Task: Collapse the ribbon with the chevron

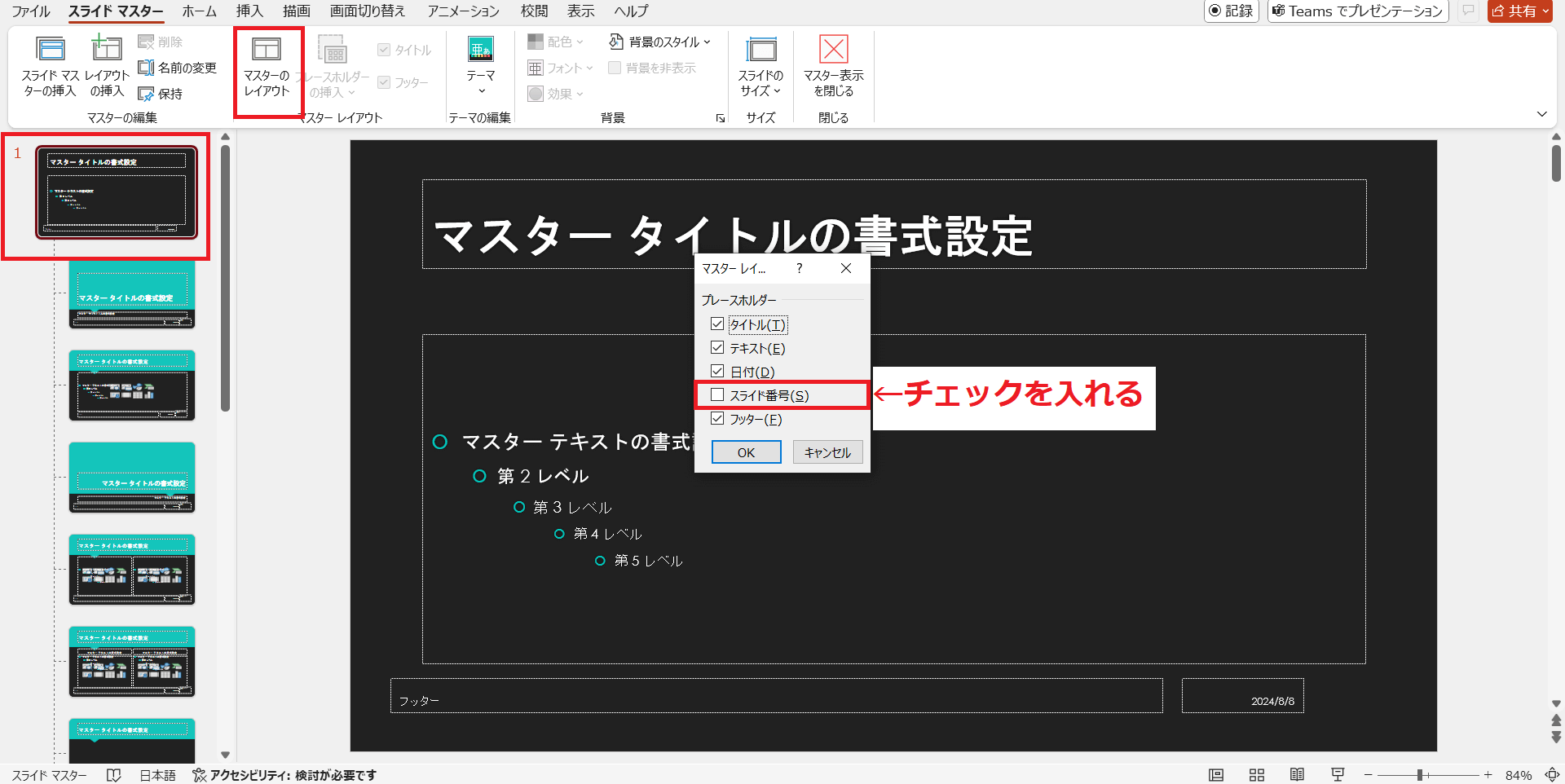Action: pos(1541,114)
